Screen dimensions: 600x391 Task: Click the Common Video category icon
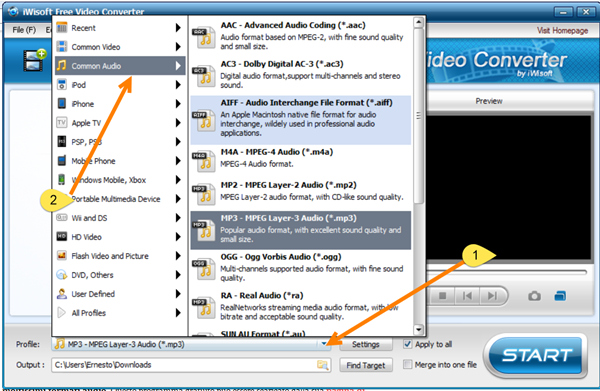pyautogui.click(x=62, y=47)
